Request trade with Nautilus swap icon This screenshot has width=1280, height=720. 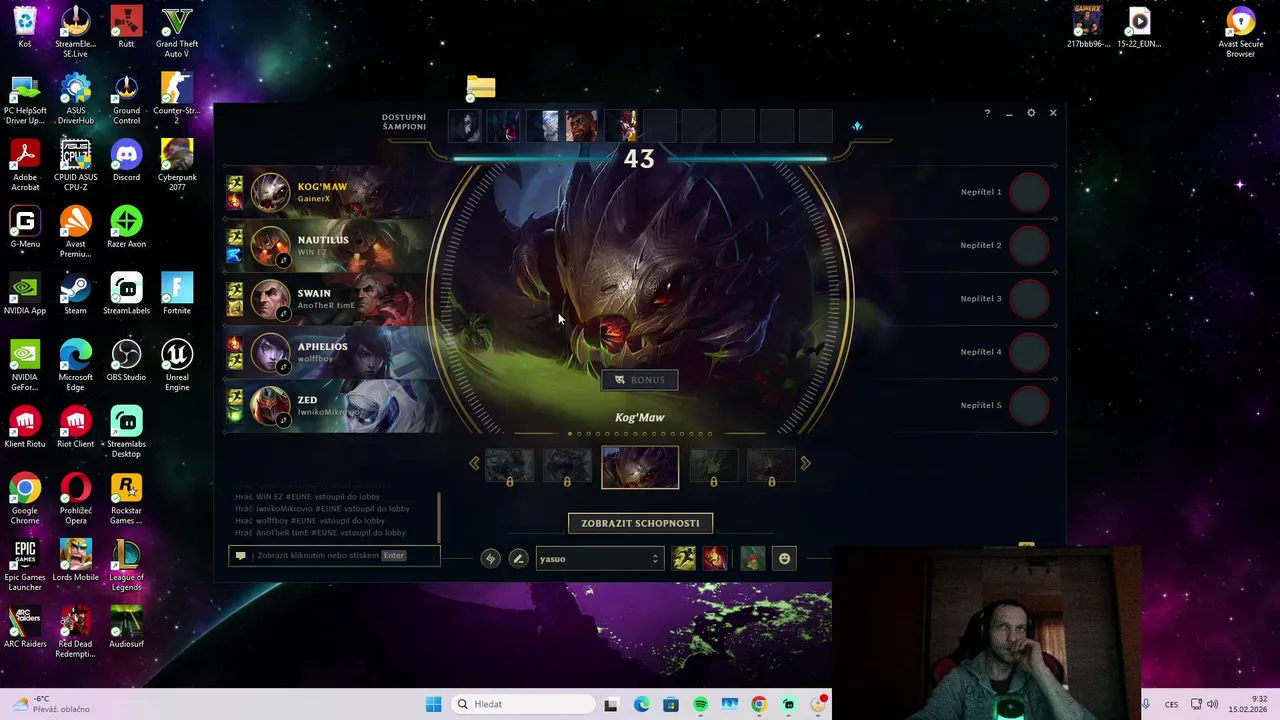click(284, 261)
